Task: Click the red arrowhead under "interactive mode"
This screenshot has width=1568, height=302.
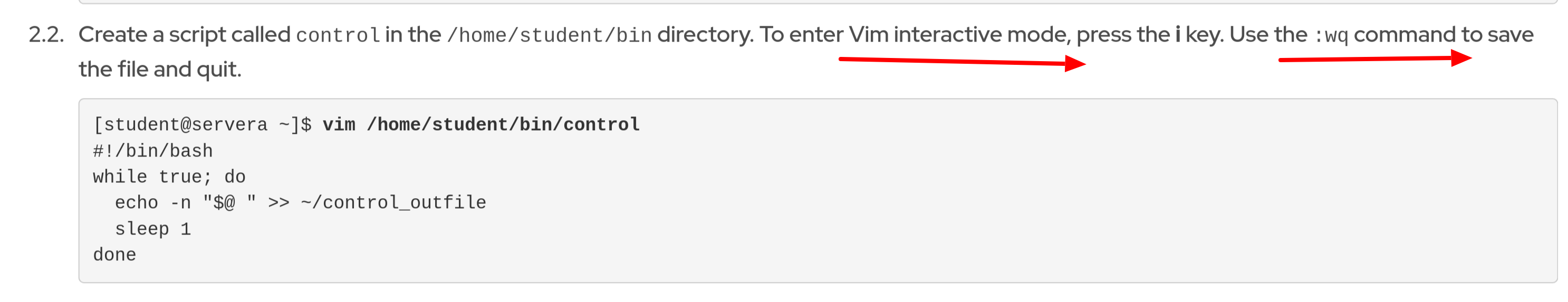Action: (x=1074, y=63)
